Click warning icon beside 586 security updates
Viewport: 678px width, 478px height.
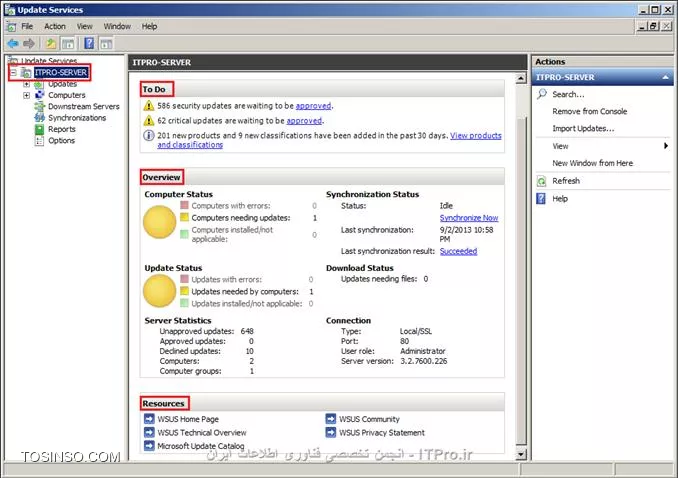[149, 106]
